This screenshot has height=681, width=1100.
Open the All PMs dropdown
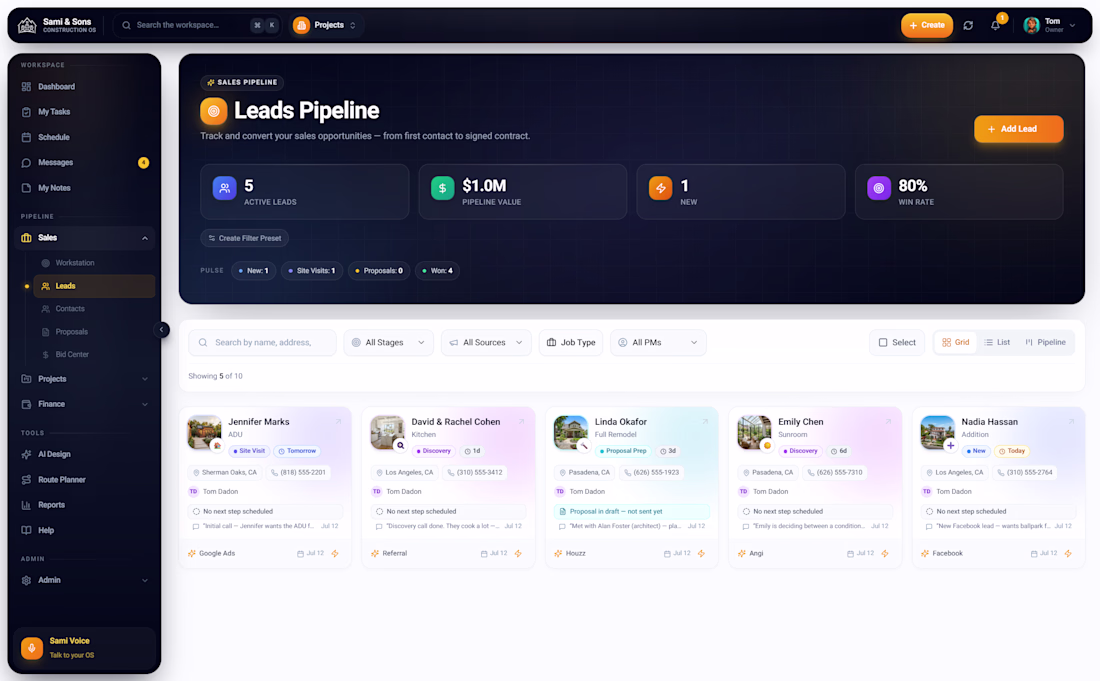point(658,342)
